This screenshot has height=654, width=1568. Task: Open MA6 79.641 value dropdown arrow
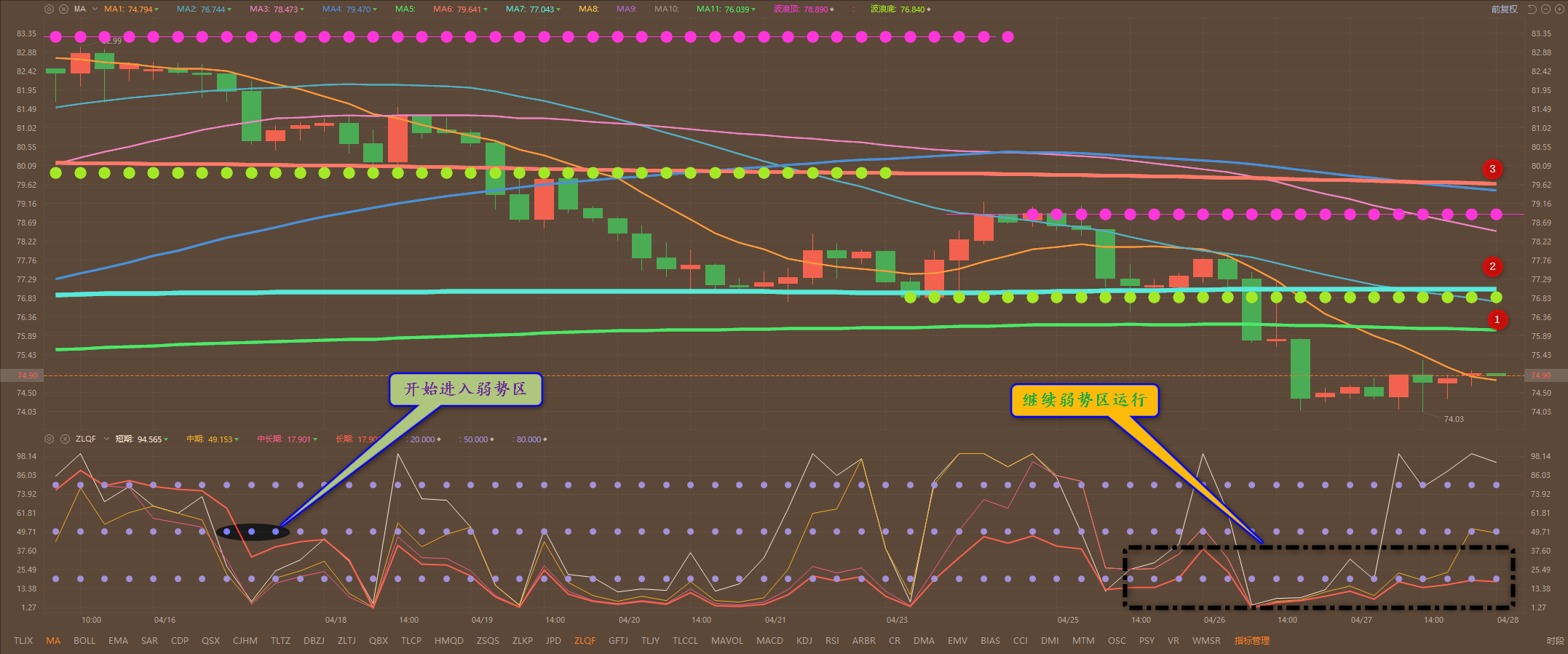(486, 9)
